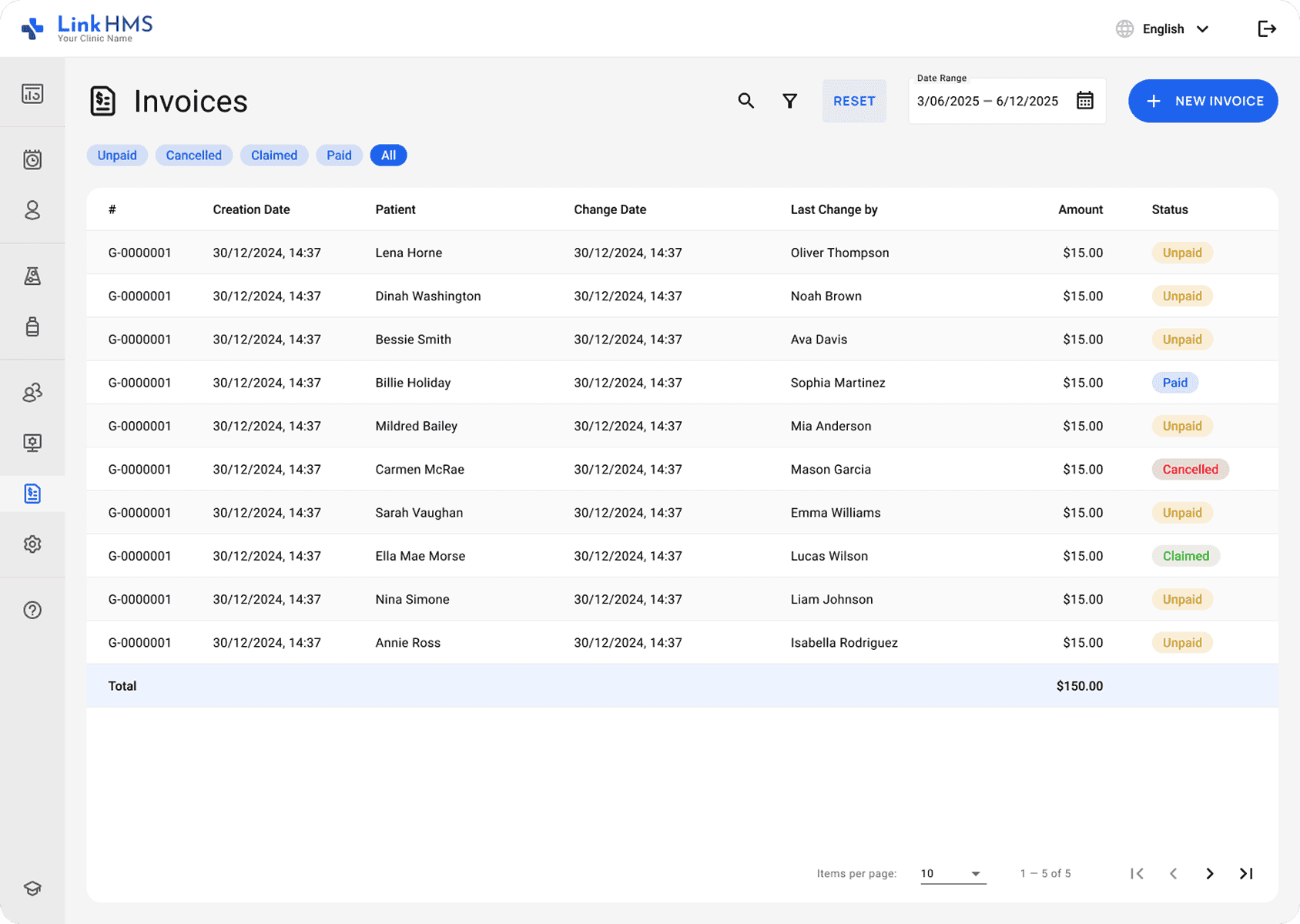Screen dimensions: 1300x924
Task: Open the Dinah Washington invoice row
Action: pos(682,296)
